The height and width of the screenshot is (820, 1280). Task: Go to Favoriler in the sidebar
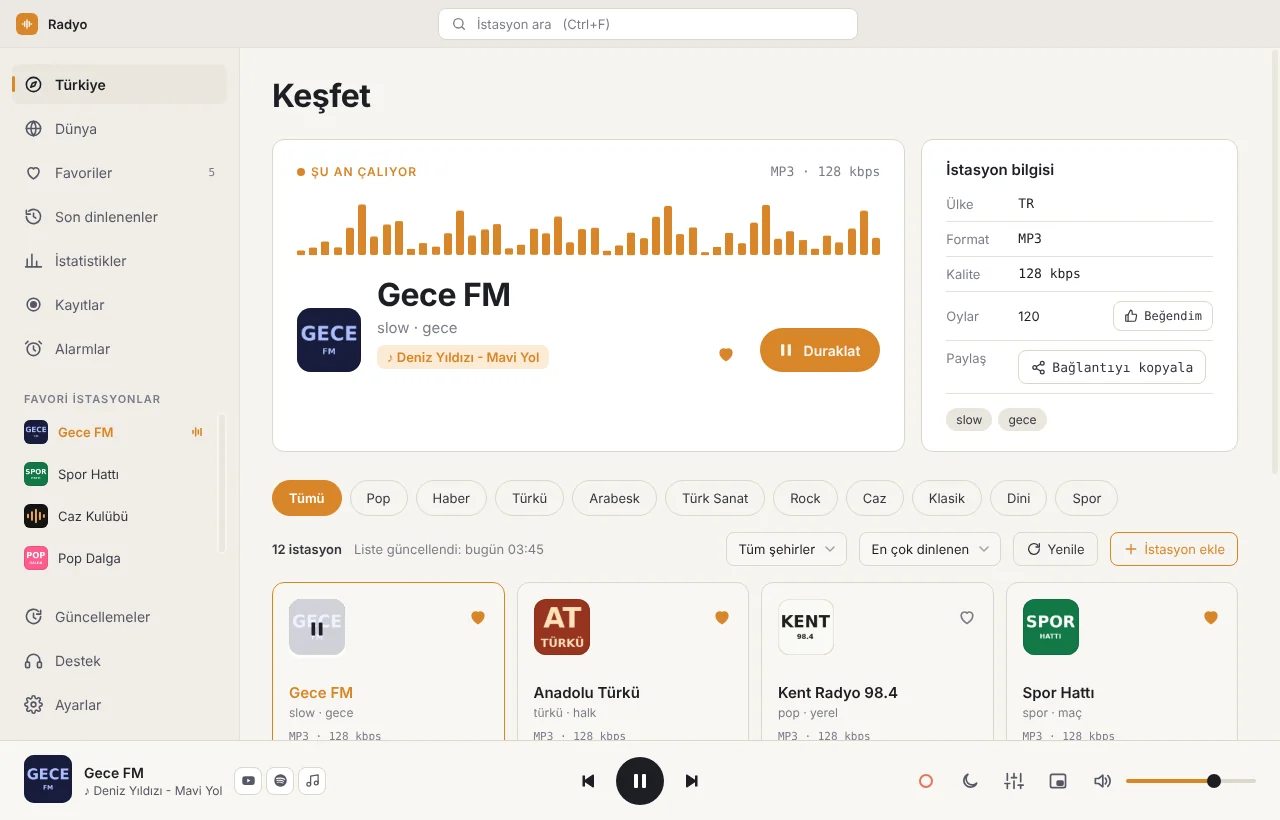(120, 173)
